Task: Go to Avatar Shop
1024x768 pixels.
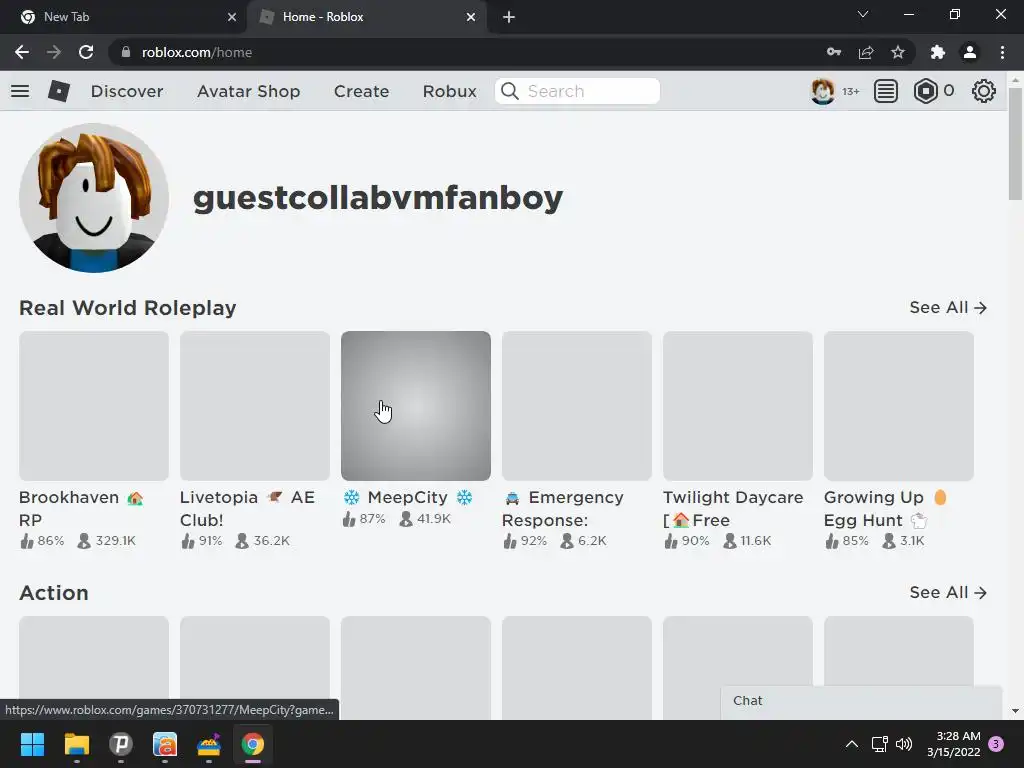Action: click(x=248, y=91)
